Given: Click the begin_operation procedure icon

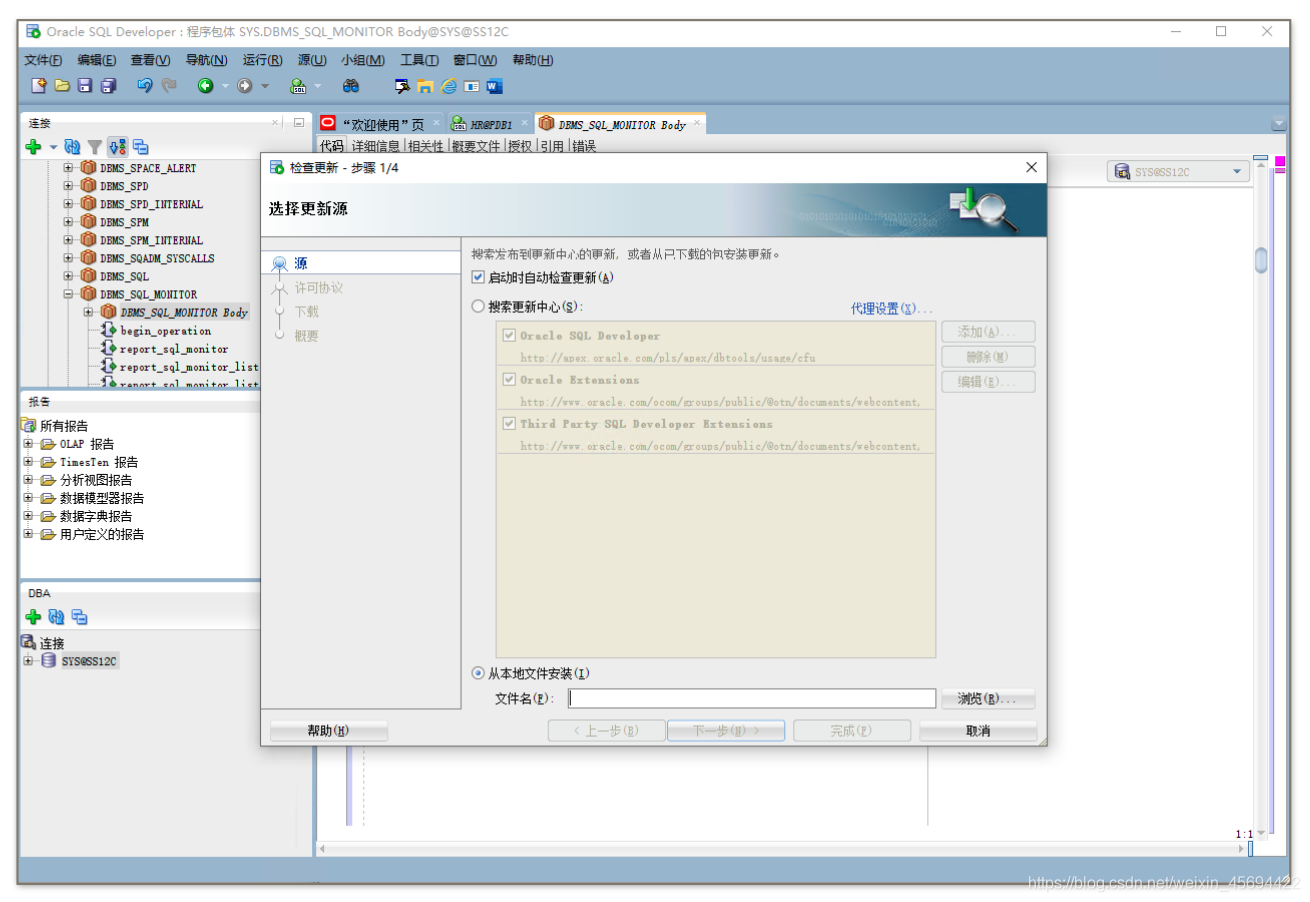Looking at the screenshot, I should (110, 331).
